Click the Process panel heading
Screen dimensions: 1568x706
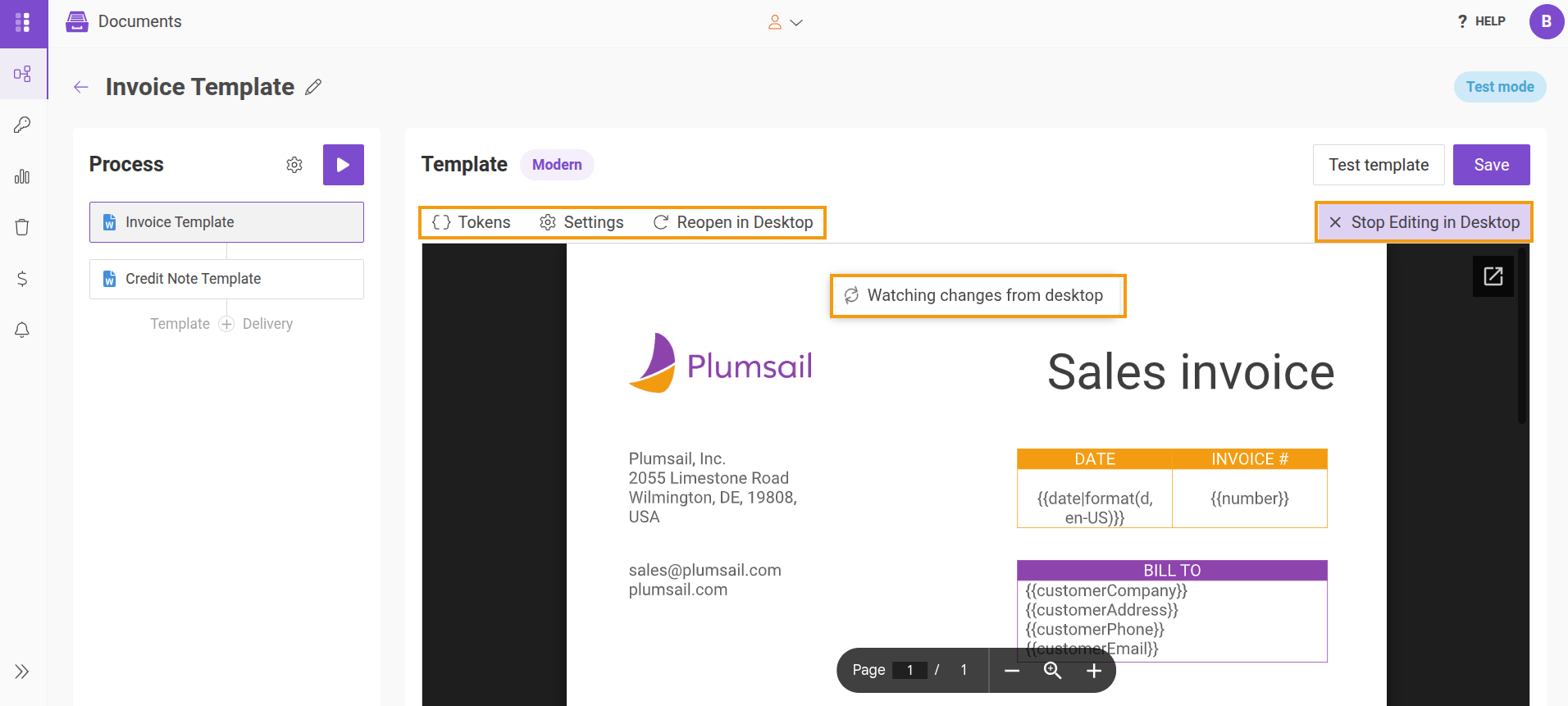pos(126,164)
